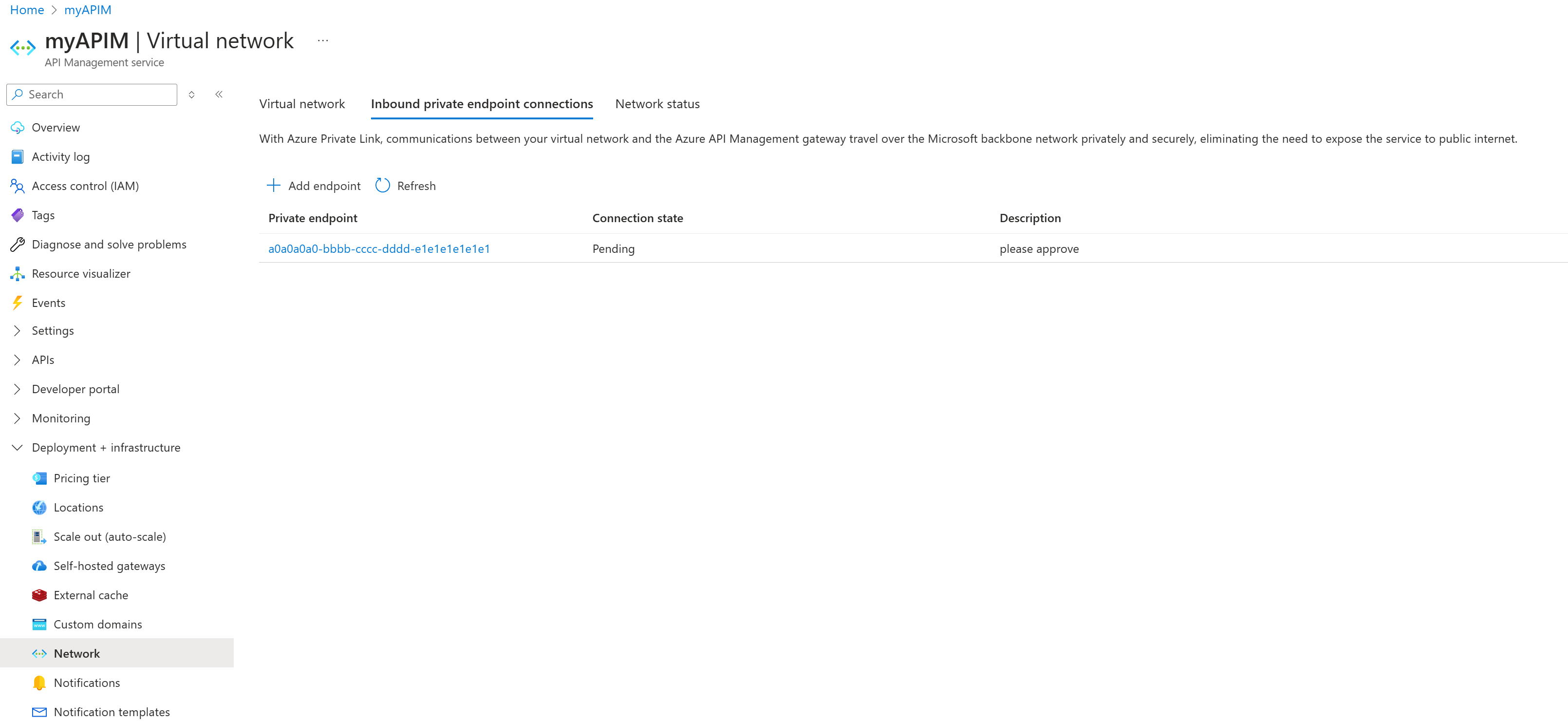
Task: Select the External cache menu item
Action: 90,594
